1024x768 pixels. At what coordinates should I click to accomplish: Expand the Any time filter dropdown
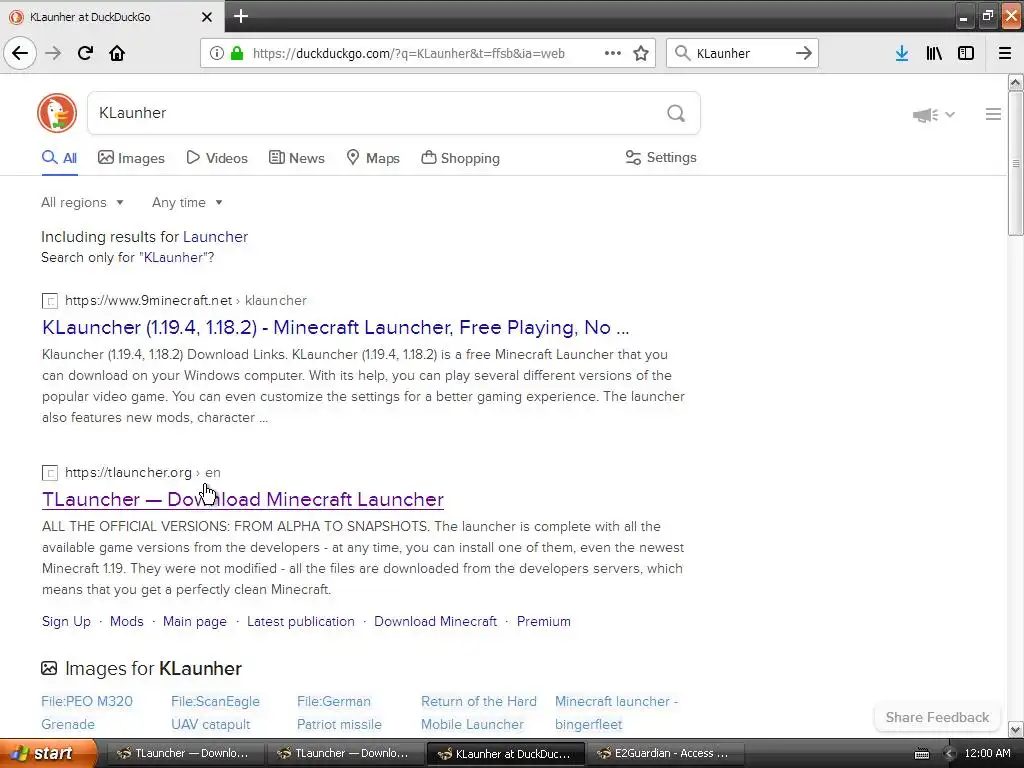pyautogui.click(x=187, y=202)
